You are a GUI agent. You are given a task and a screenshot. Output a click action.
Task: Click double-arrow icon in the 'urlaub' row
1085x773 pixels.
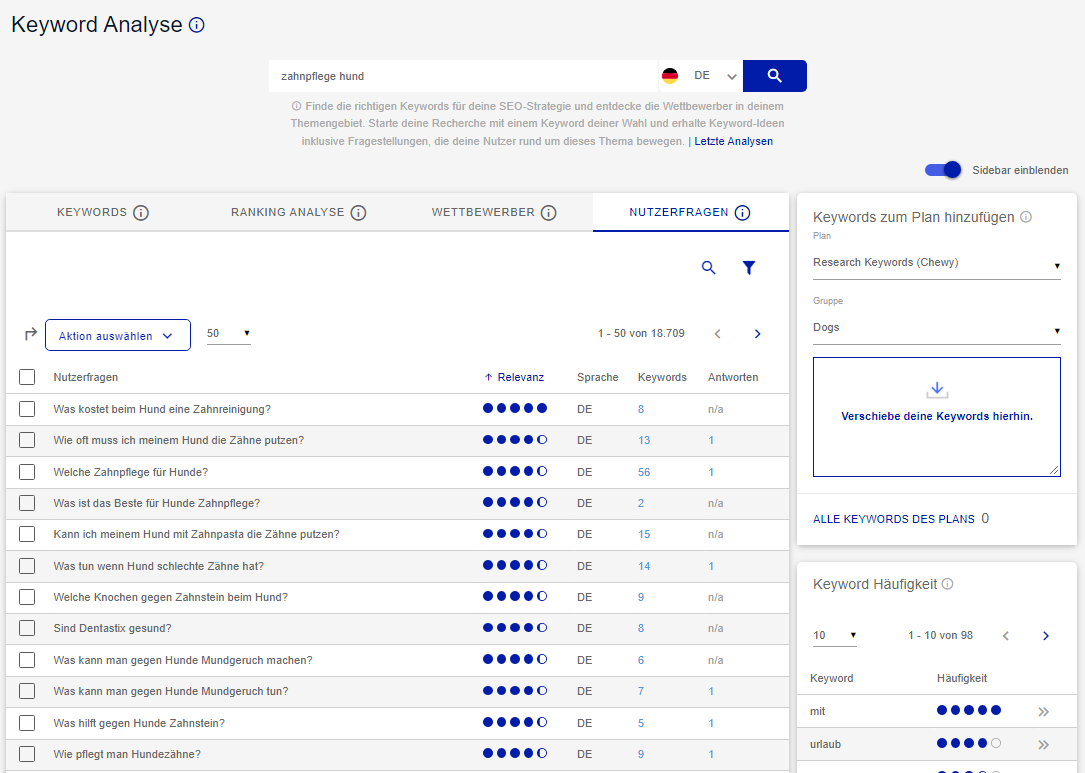(1043, 745)
